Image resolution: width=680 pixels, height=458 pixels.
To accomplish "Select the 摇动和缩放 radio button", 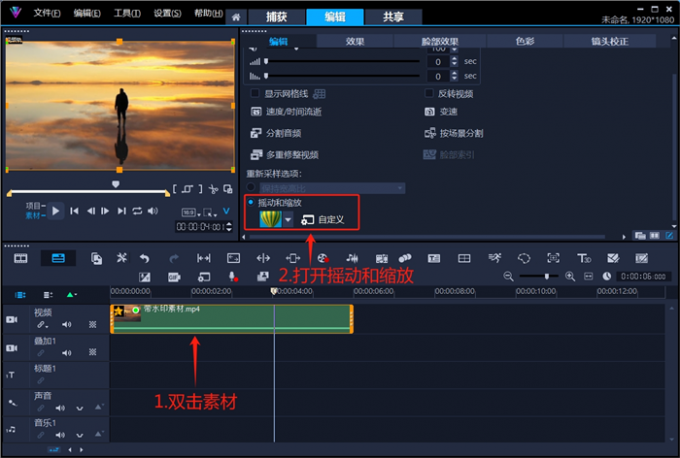I will pyautogui.click(x=251, y=203).
